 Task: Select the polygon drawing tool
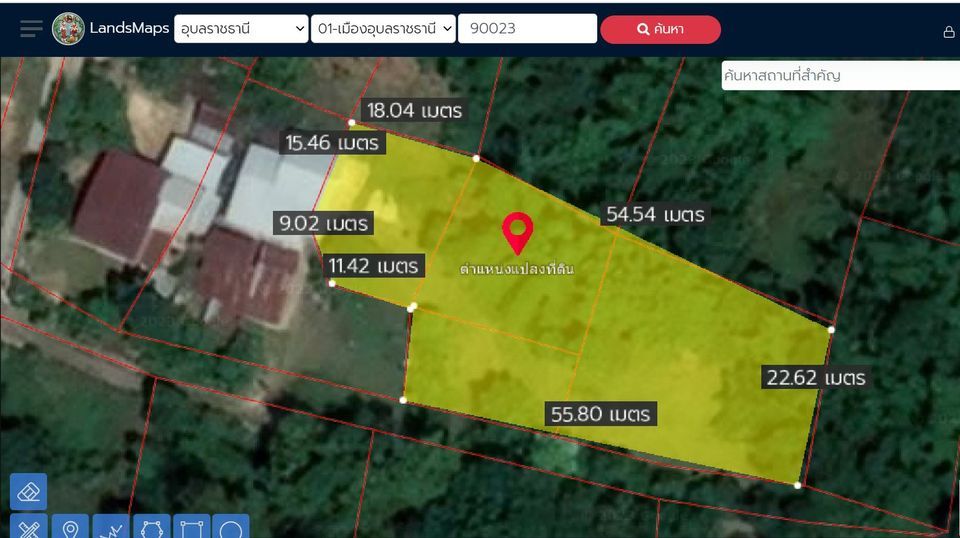click(151, 527)
